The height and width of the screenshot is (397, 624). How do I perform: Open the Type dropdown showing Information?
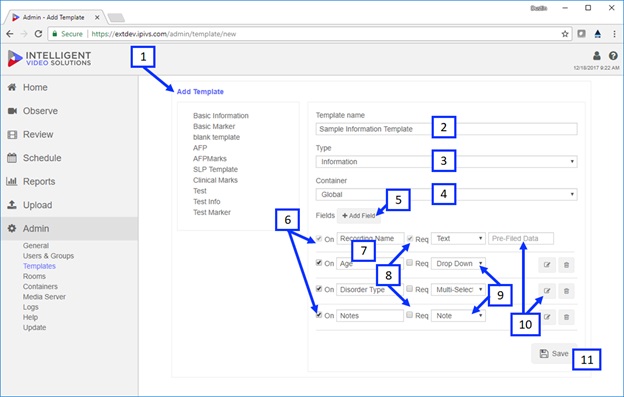tap(447, 162)
